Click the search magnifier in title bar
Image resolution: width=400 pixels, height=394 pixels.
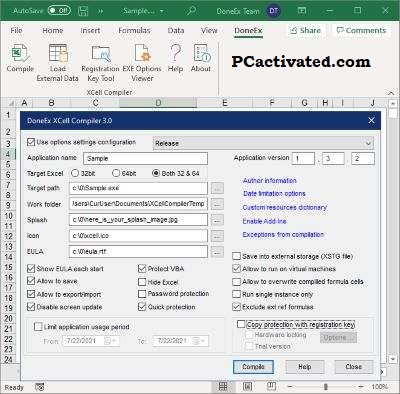pos(191,11)
